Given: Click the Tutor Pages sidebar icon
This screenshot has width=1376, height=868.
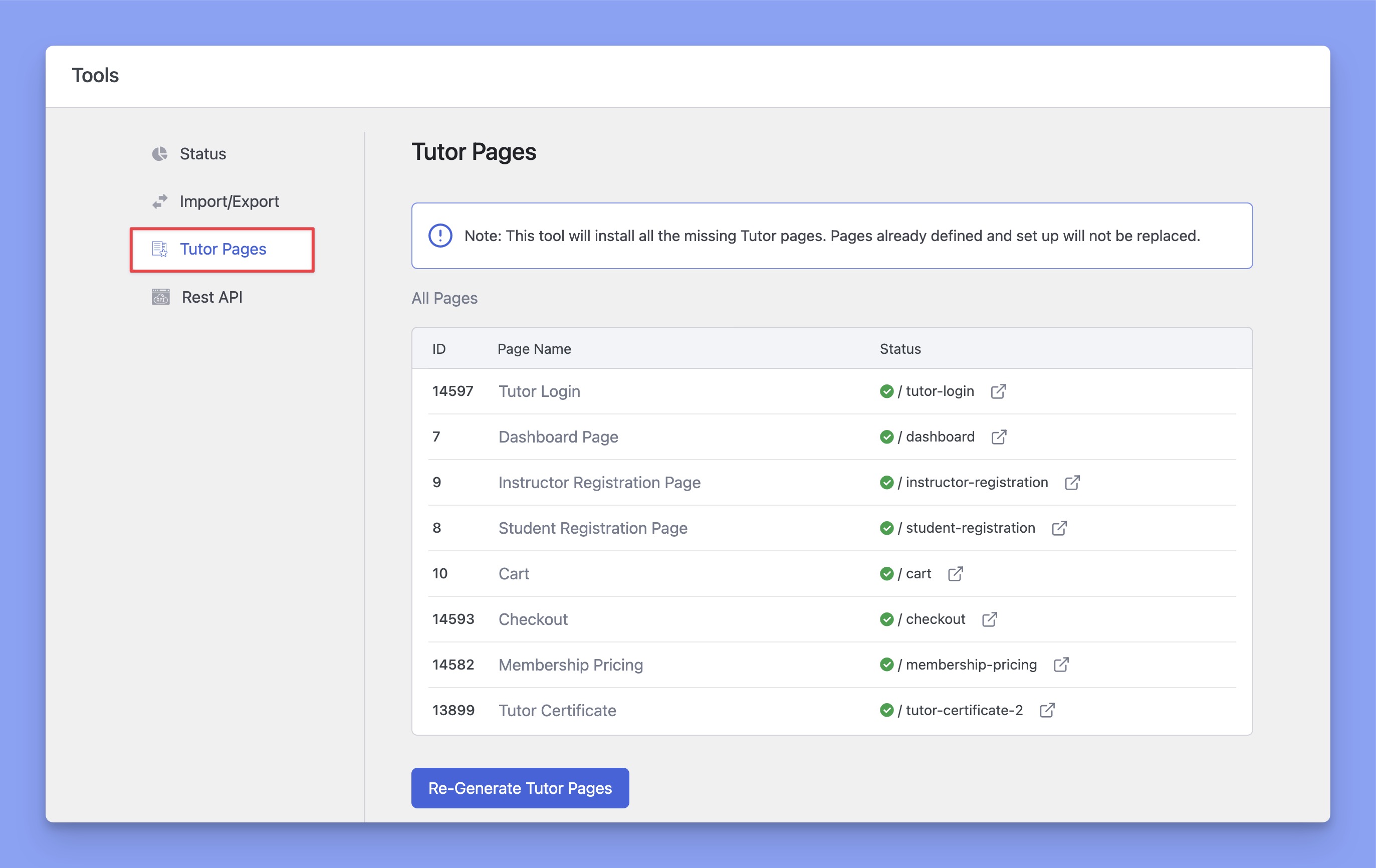Looking at the screenshot, I should coord(159,249).
